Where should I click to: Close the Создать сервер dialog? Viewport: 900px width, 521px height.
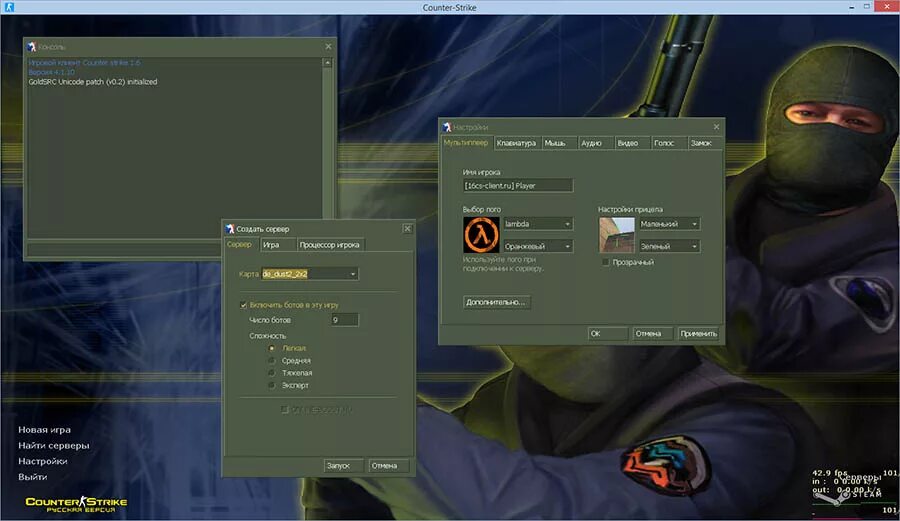(407, 228)
